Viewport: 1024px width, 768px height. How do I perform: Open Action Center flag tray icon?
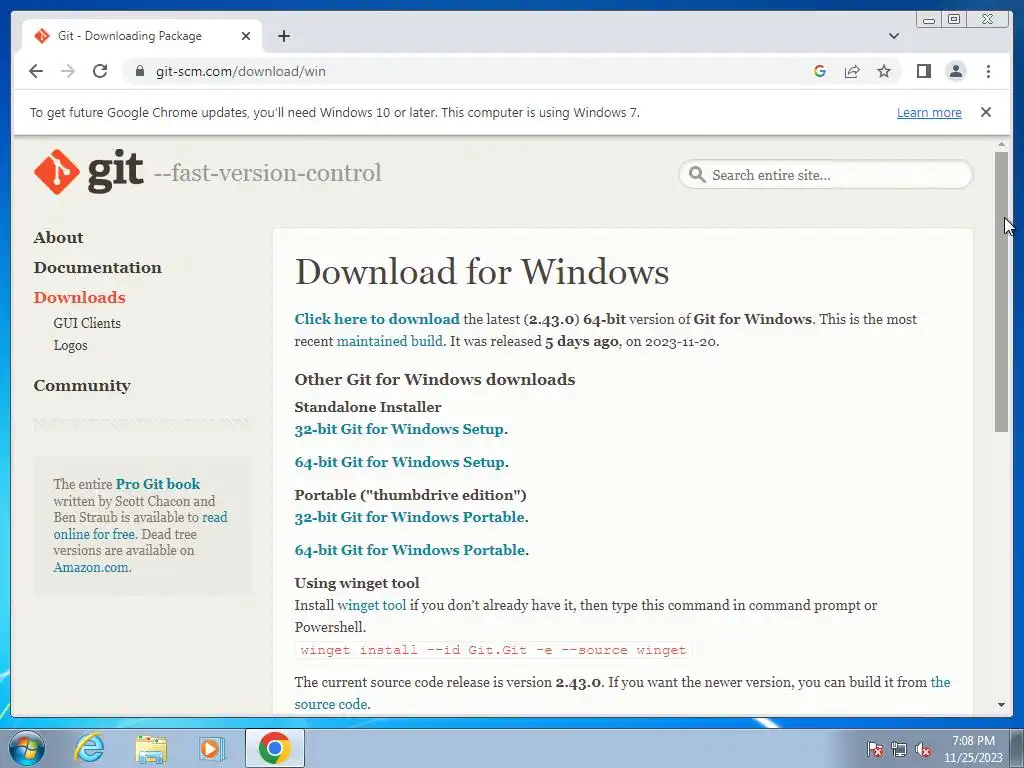874,749
